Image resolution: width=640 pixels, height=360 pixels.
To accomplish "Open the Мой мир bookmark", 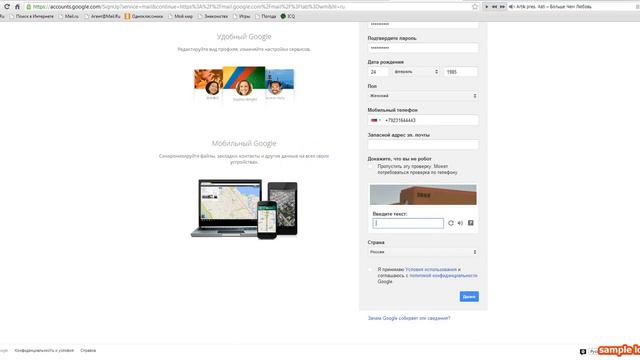I will pyautogui.click(x=180, y=16).
